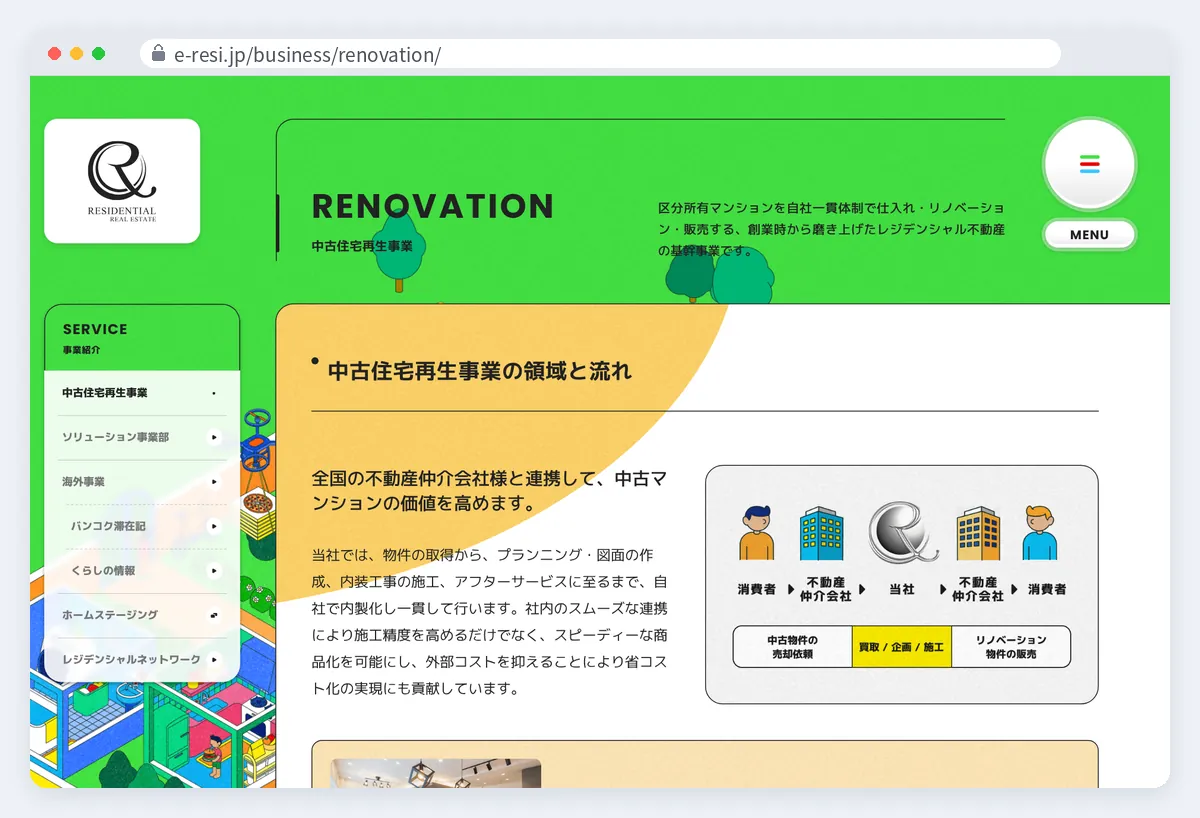Open ホームステージング sidebar item
This screenshot has width=1200, height=818.
(x=141, y=615)
